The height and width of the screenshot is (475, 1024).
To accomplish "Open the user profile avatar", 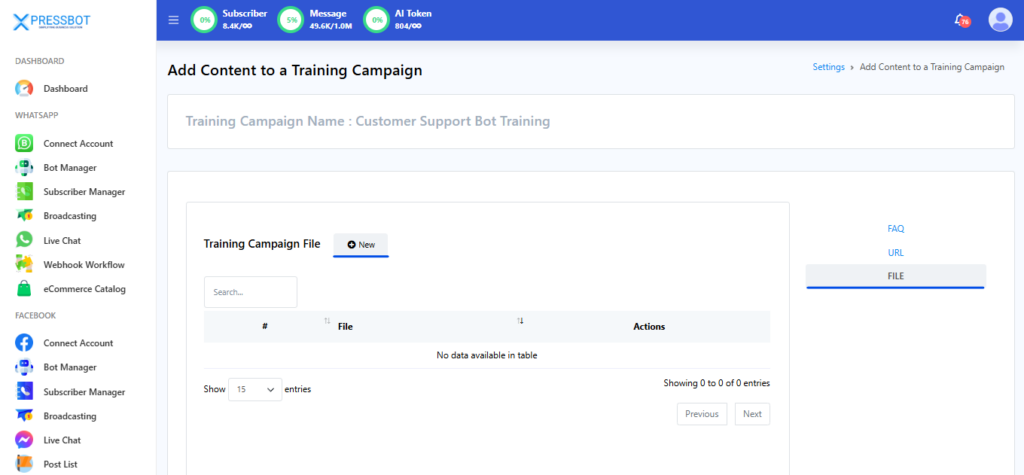I will [1000, 20].
